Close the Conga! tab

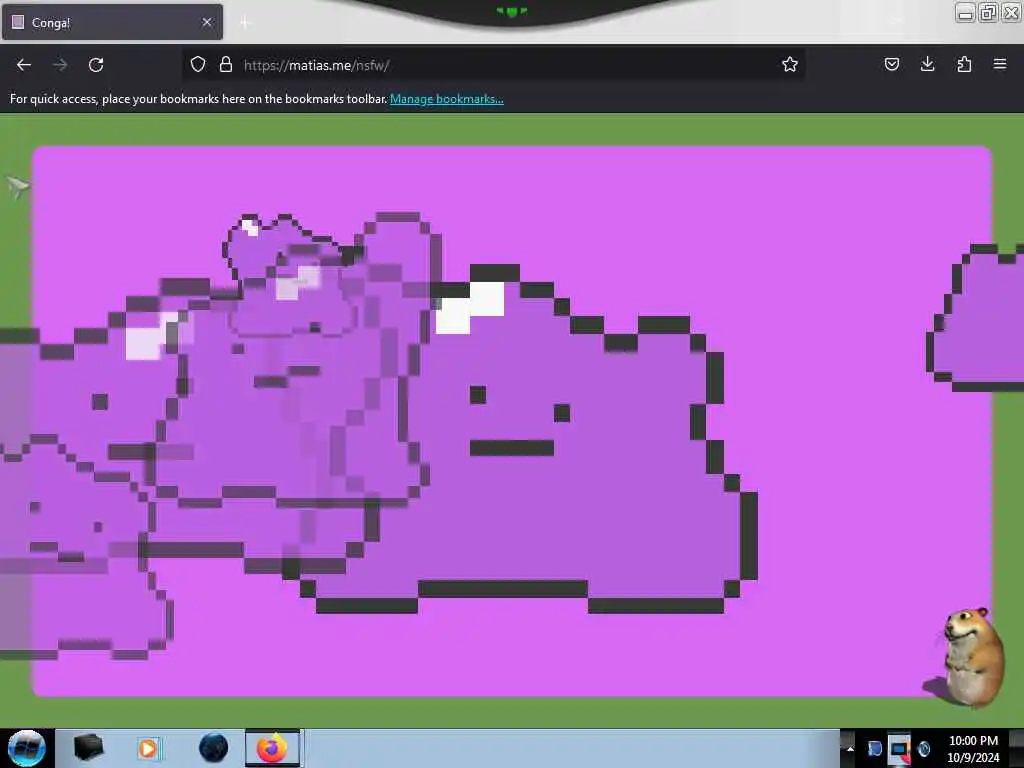point(207,22)
